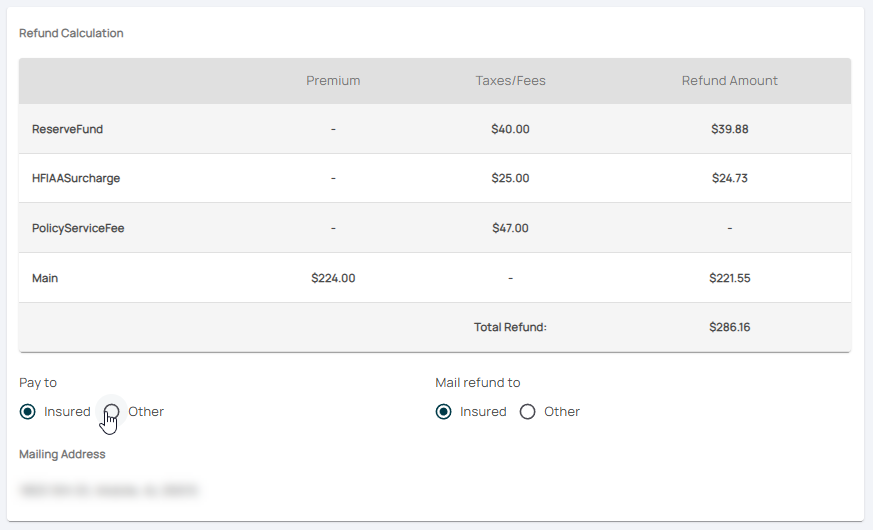Click the $39.88 refund amount
The image size is (873, 530).
pyautogui.click(x=729, y=129)
